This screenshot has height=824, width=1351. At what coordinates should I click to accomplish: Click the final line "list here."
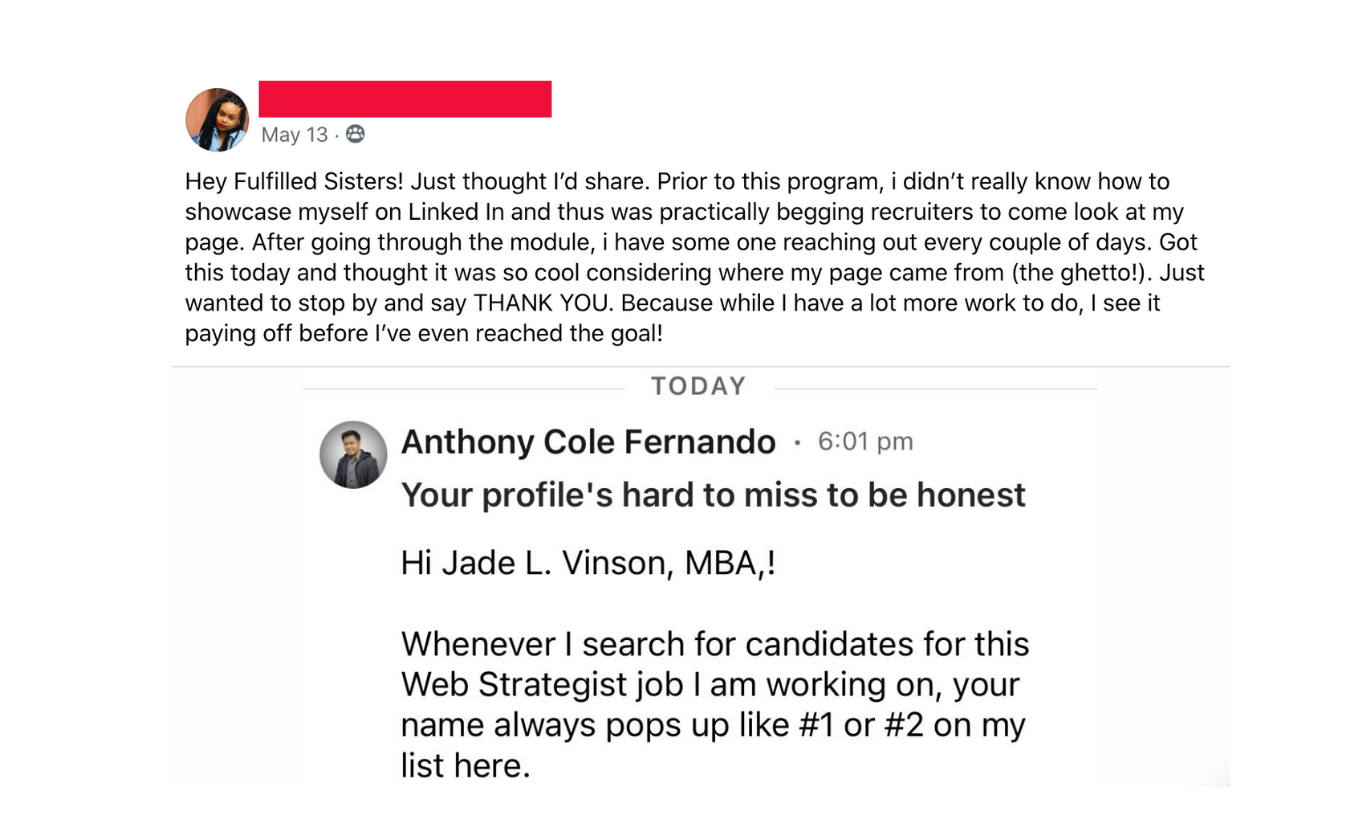point(465,767)
